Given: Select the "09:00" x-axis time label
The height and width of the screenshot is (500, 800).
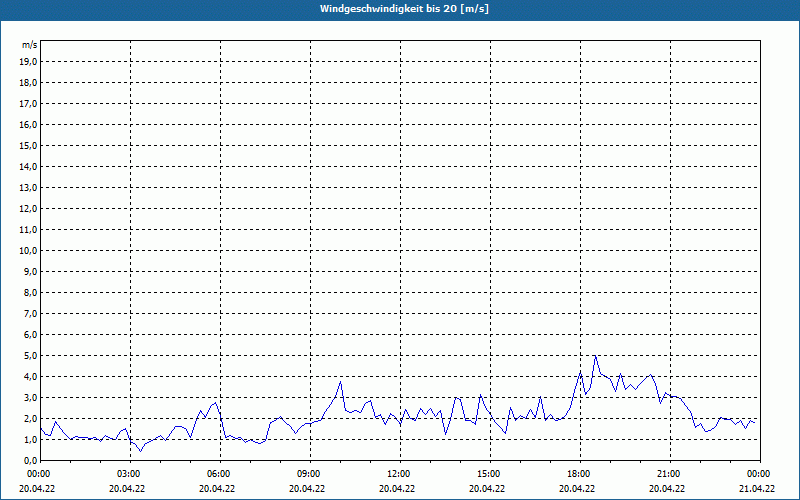Looking at the screenshot, I should tap(310, 474).
